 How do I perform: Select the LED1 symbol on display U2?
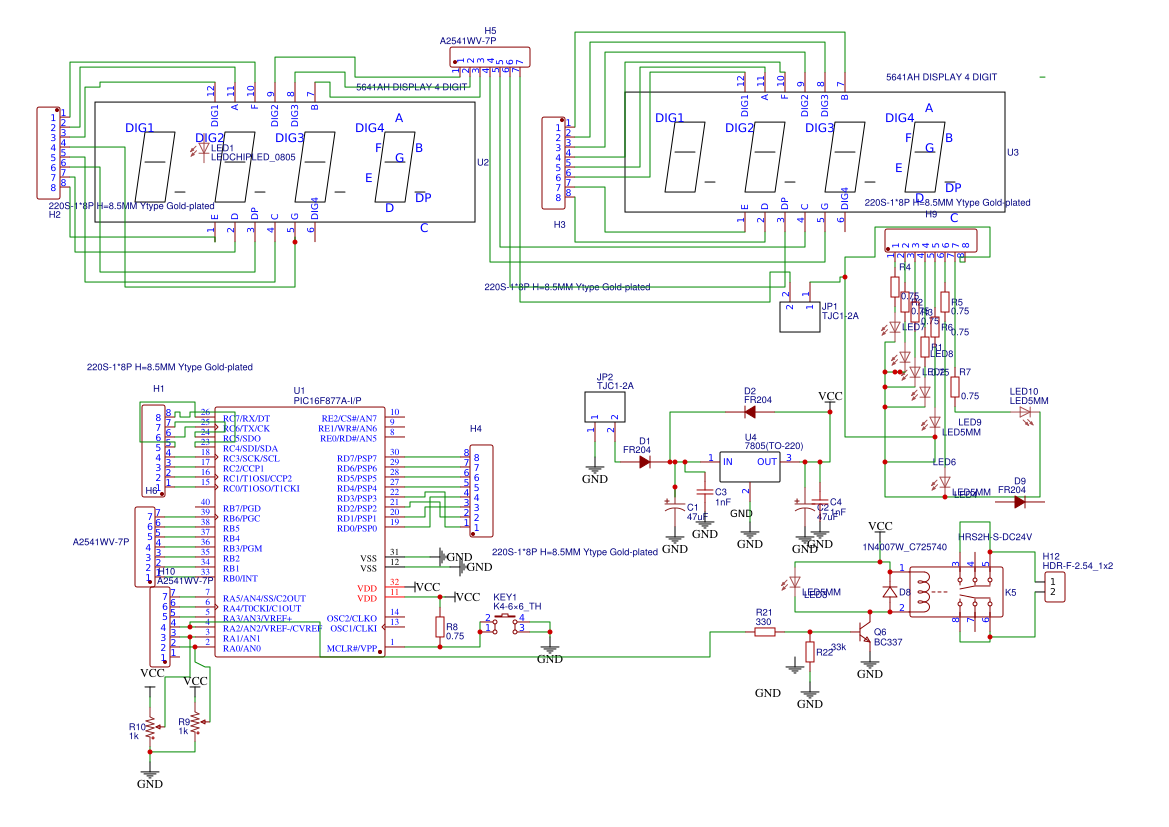(202, 149)
